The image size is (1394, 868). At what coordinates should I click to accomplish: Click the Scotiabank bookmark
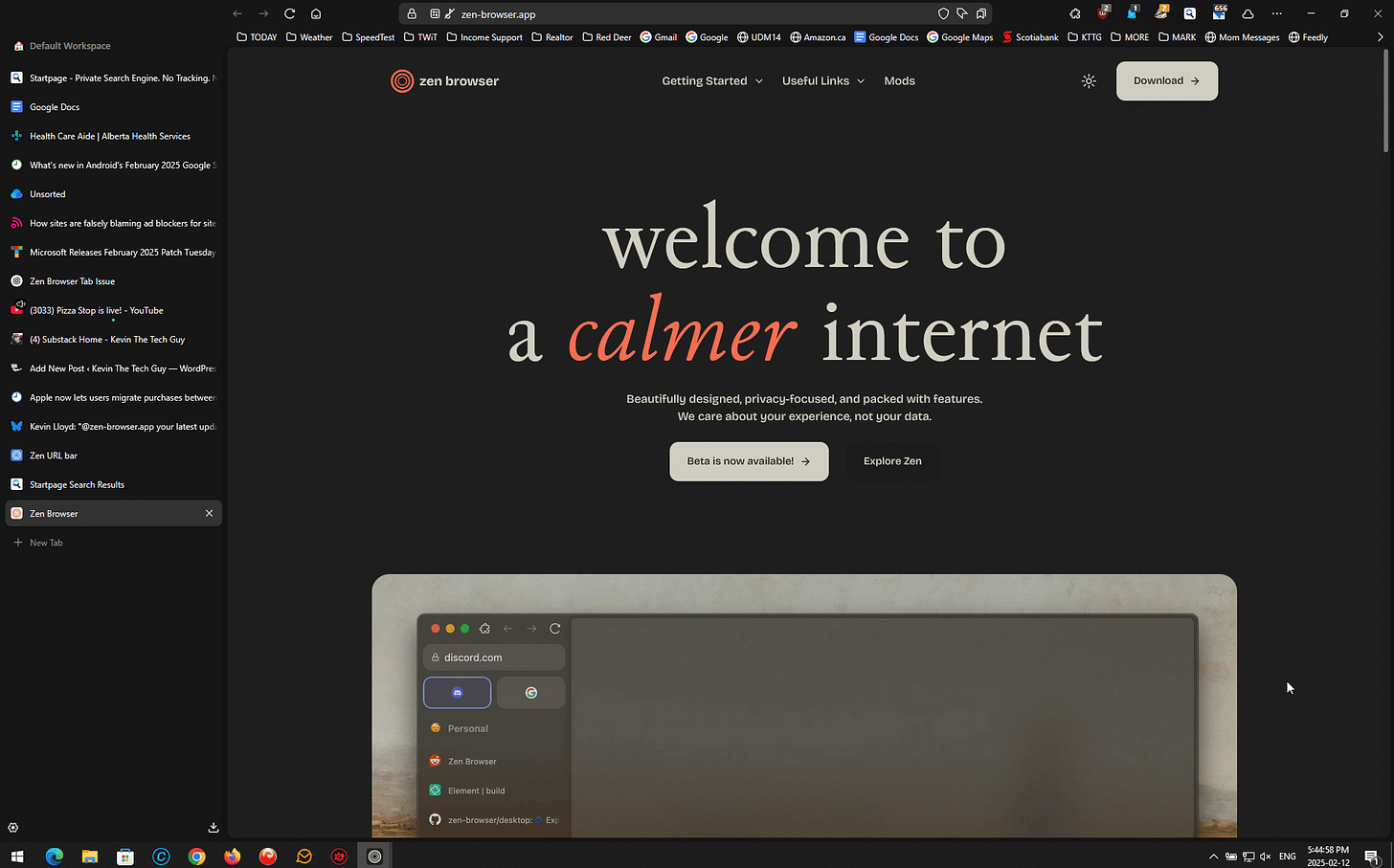click(1030, 37)
